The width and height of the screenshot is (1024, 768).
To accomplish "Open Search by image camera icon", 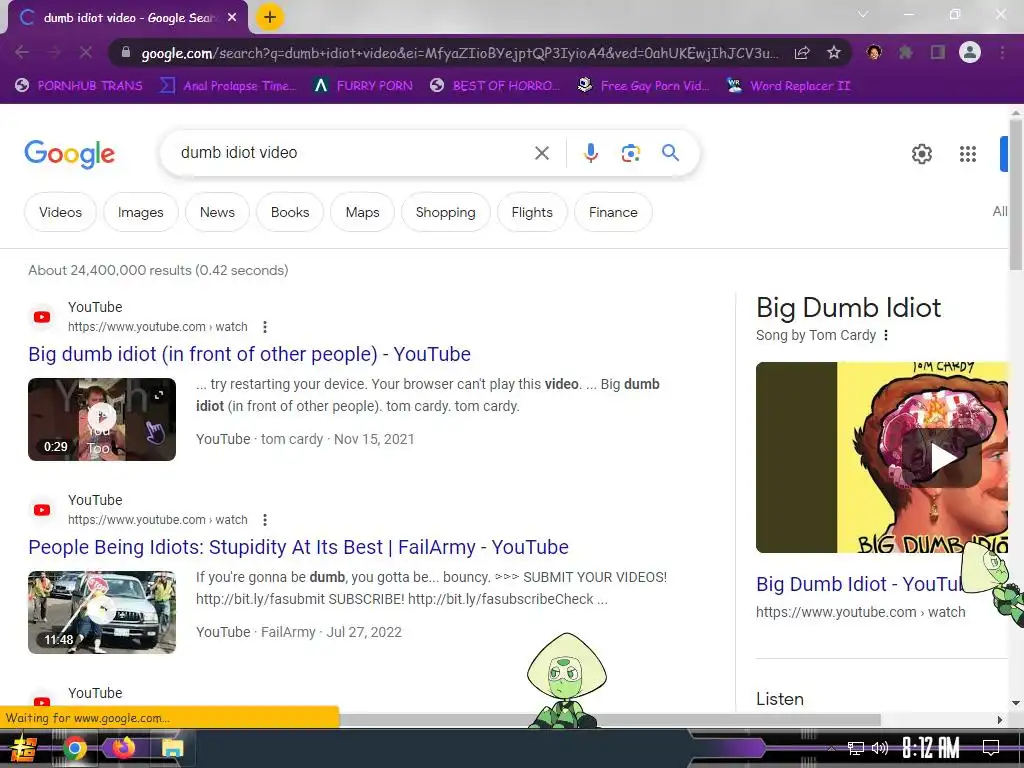I will [630, 153].
